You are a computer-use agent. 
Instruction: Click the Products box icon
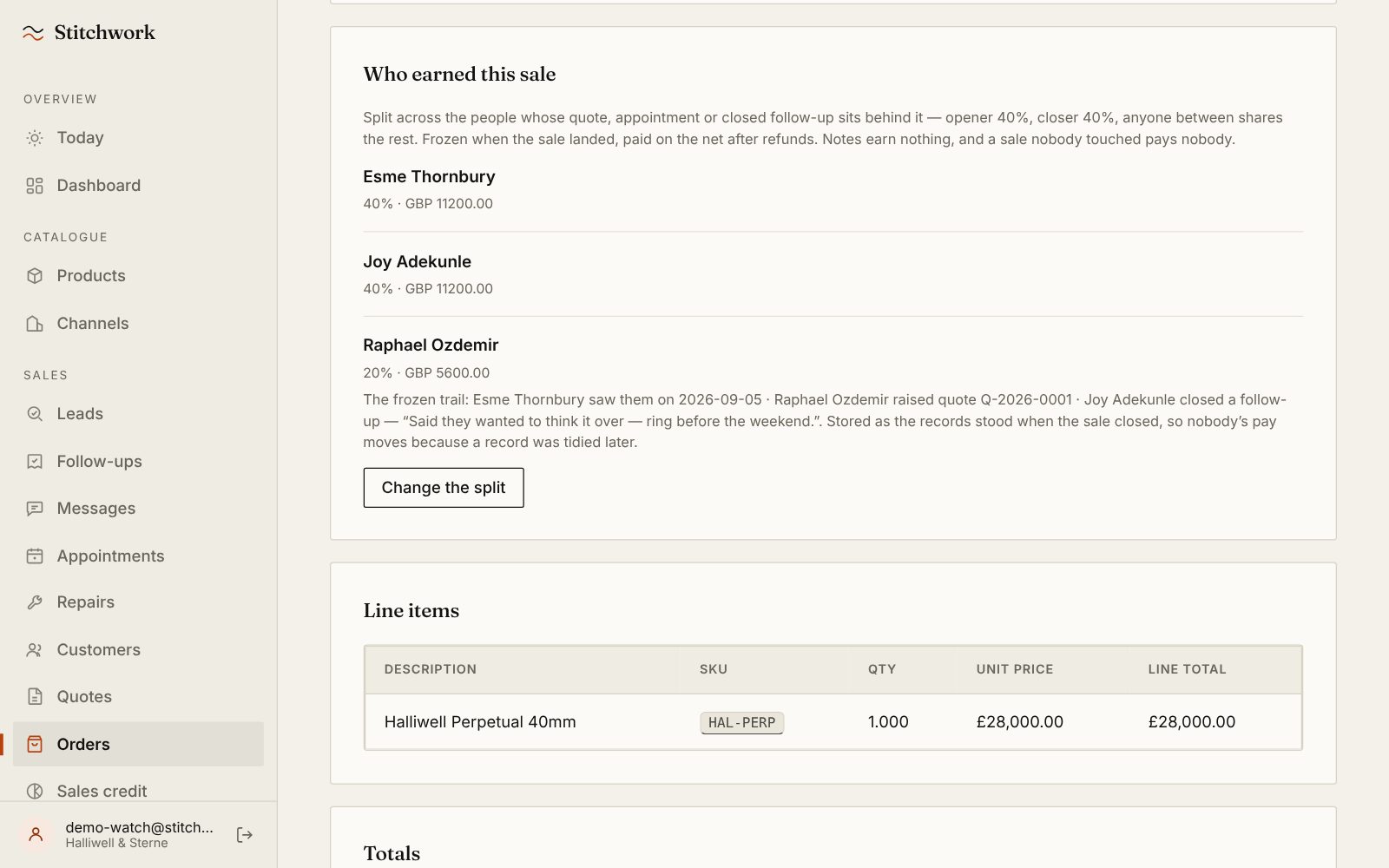click(x=35, y=276)
